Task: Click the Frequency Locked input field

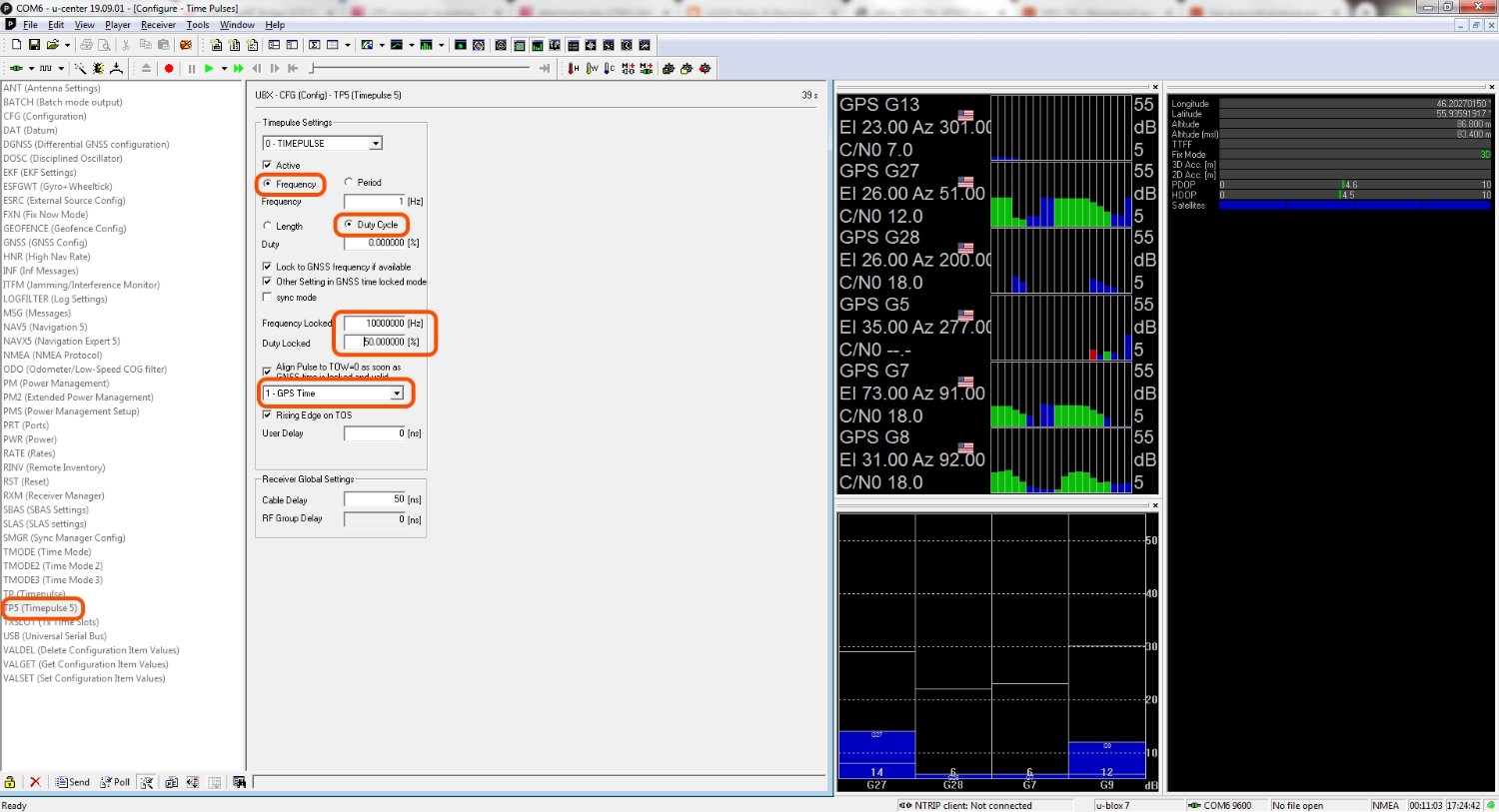Action: [375, 323]
